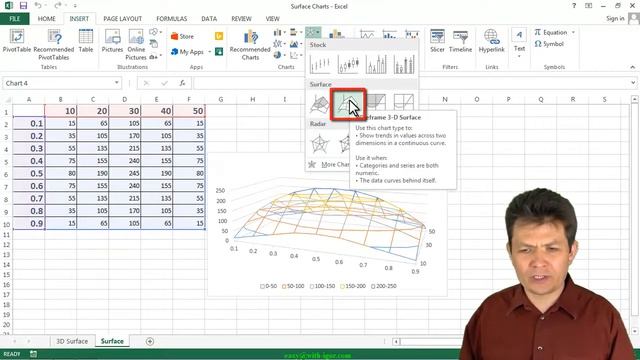Viewport: 640px width, 360px height.
Task: Click the macro record status bar icon
Action: (x=33, y=354)
